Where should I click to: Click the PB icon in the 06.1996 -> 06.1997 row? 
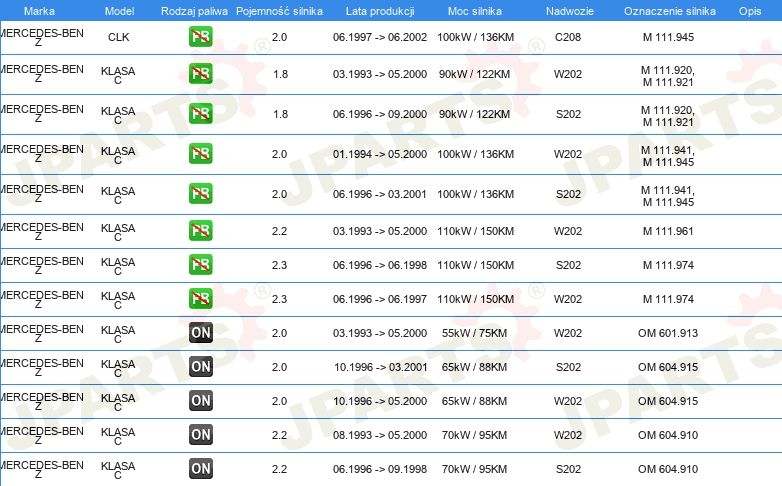click(200, 298)
